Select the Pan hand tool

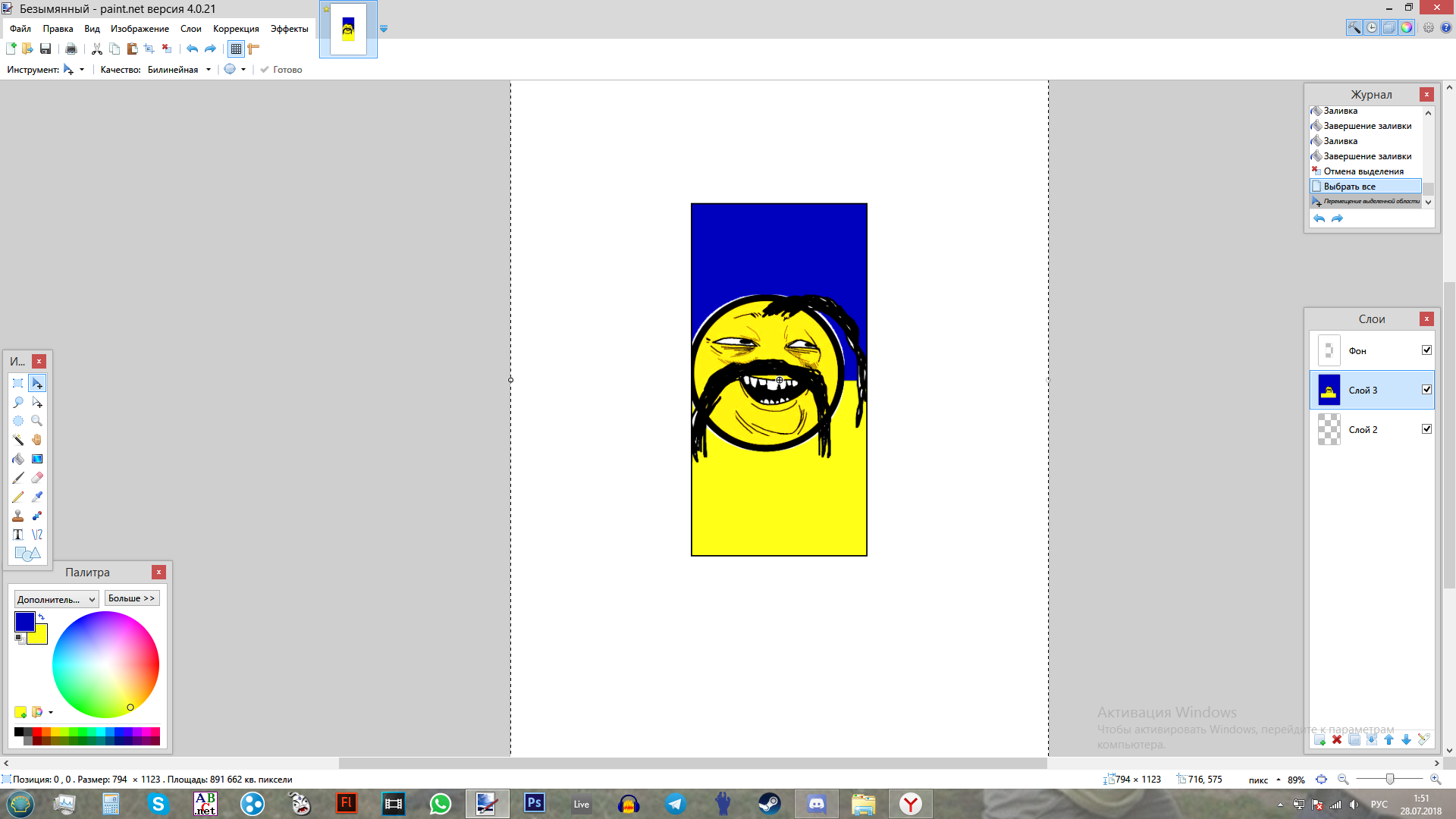(x=37, y=440)
